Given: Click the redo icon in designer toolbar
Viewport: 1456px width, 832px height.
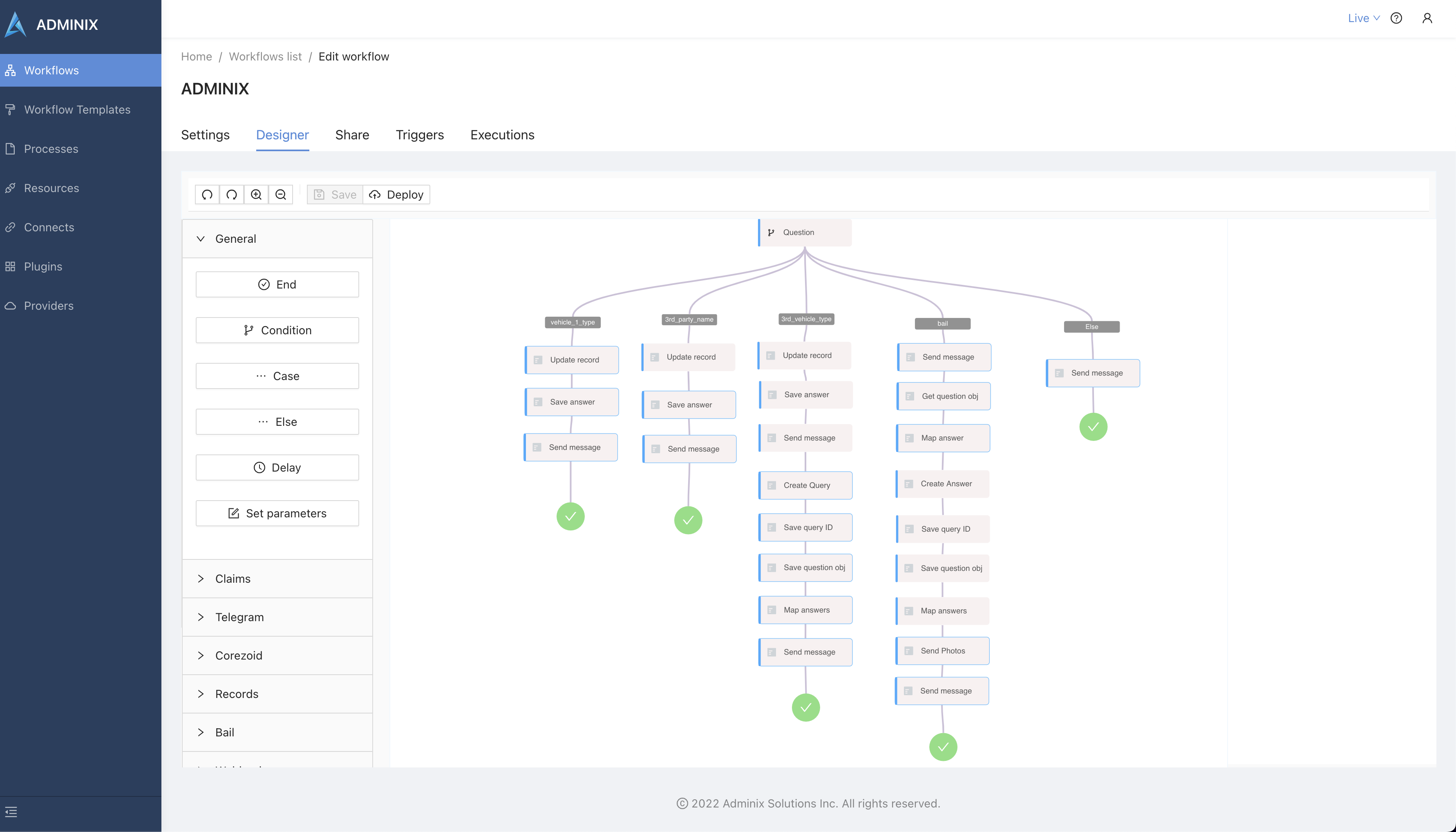Looking at the screenshot, I should pos(231,195).
